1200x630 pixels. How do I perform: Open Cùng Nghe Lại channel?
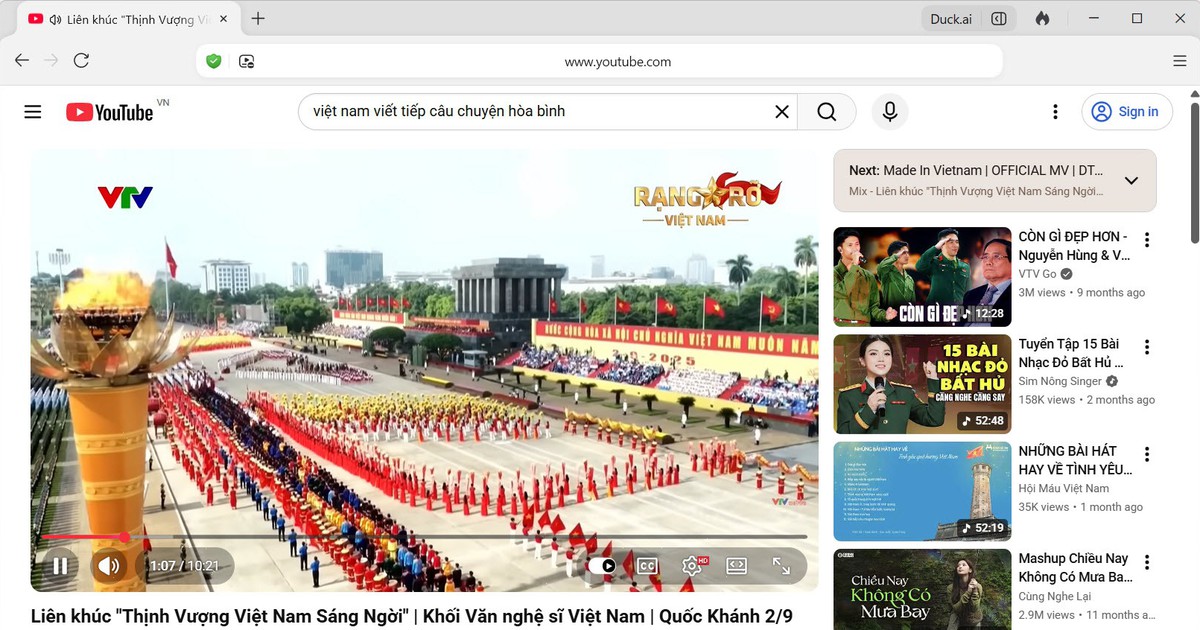pyautogui.click(x=1055, y=596)
